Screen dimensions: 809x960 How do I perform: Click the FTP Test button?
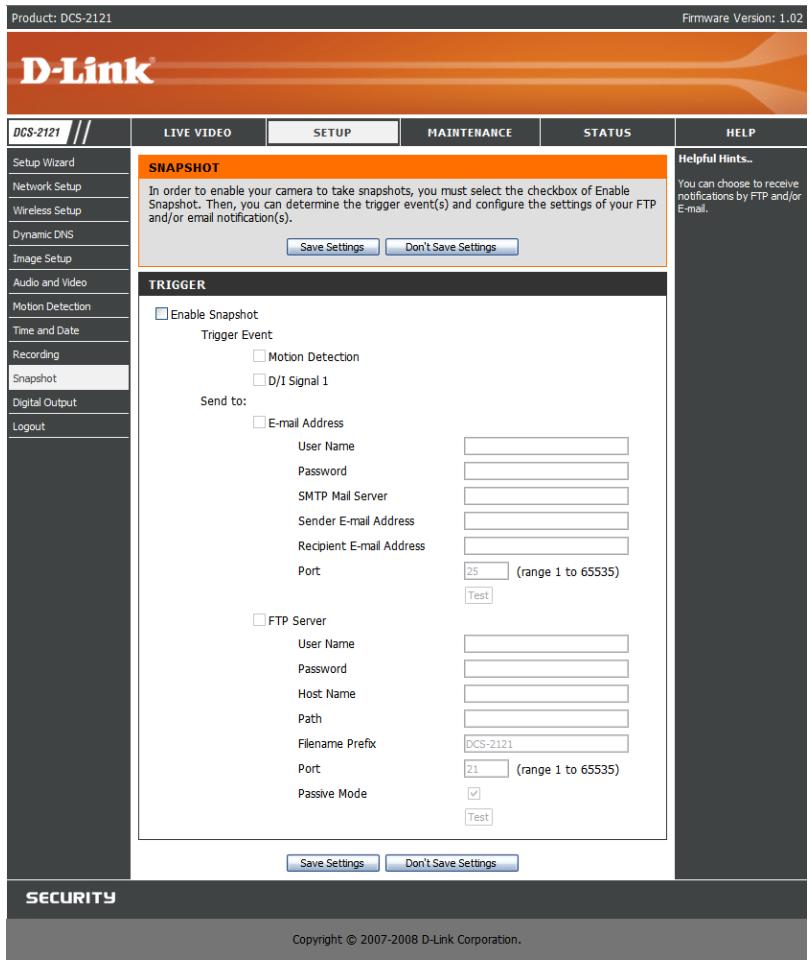[x=478, y=817]
